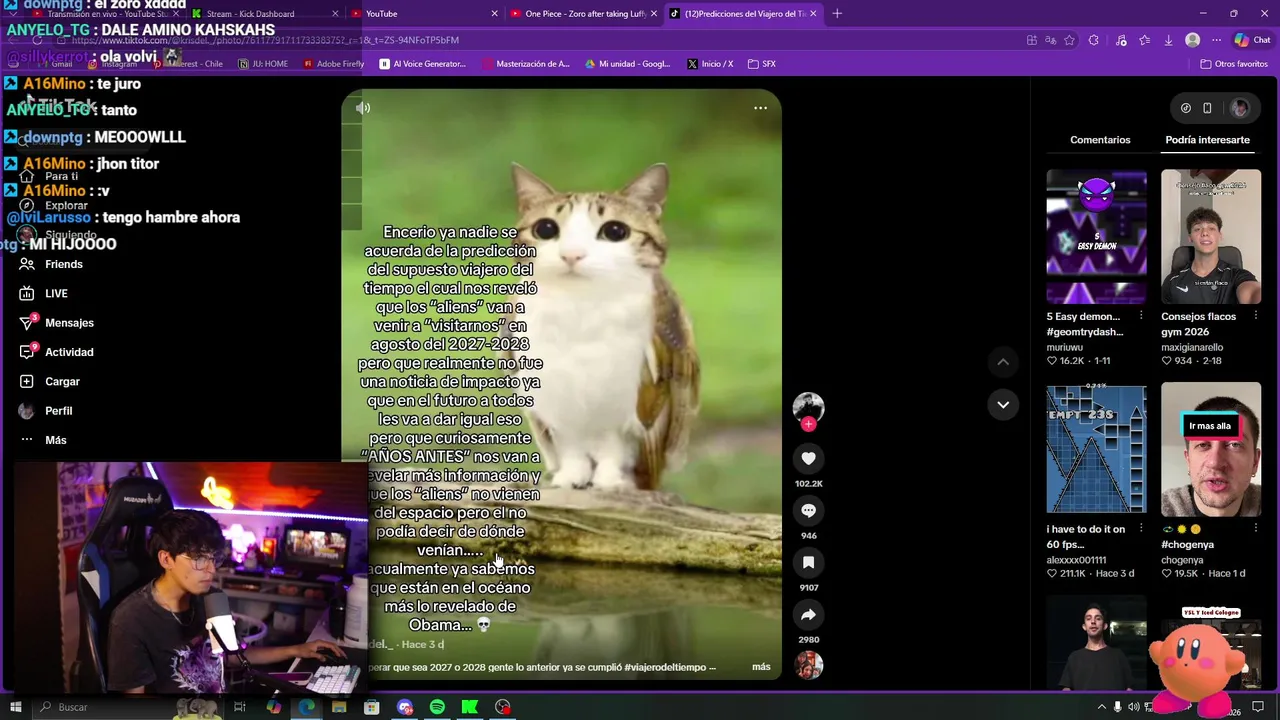Image resolution: width=1280 pixels, height=720 pixels.
Task: Open LIVE in TikTok sidebar
Action: click(x=43, y=293)
